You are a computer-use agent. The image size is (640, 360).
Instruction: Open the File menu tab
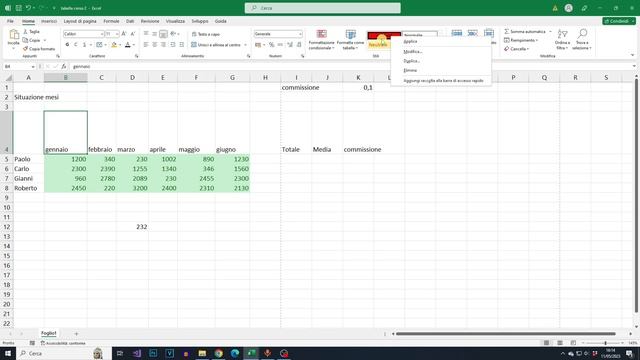(10, 21)
